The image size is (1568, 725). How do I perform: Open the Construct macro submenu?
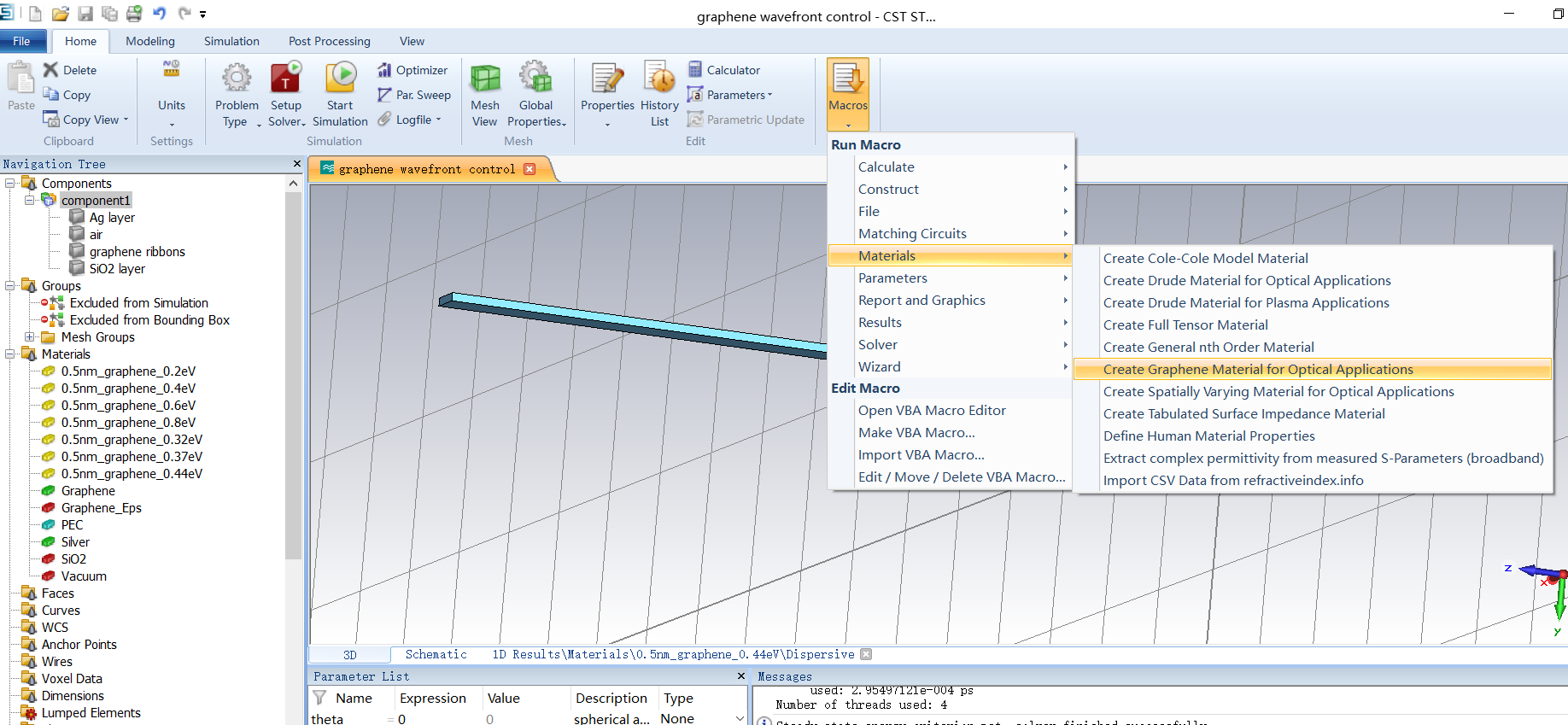tap(951, 189)
